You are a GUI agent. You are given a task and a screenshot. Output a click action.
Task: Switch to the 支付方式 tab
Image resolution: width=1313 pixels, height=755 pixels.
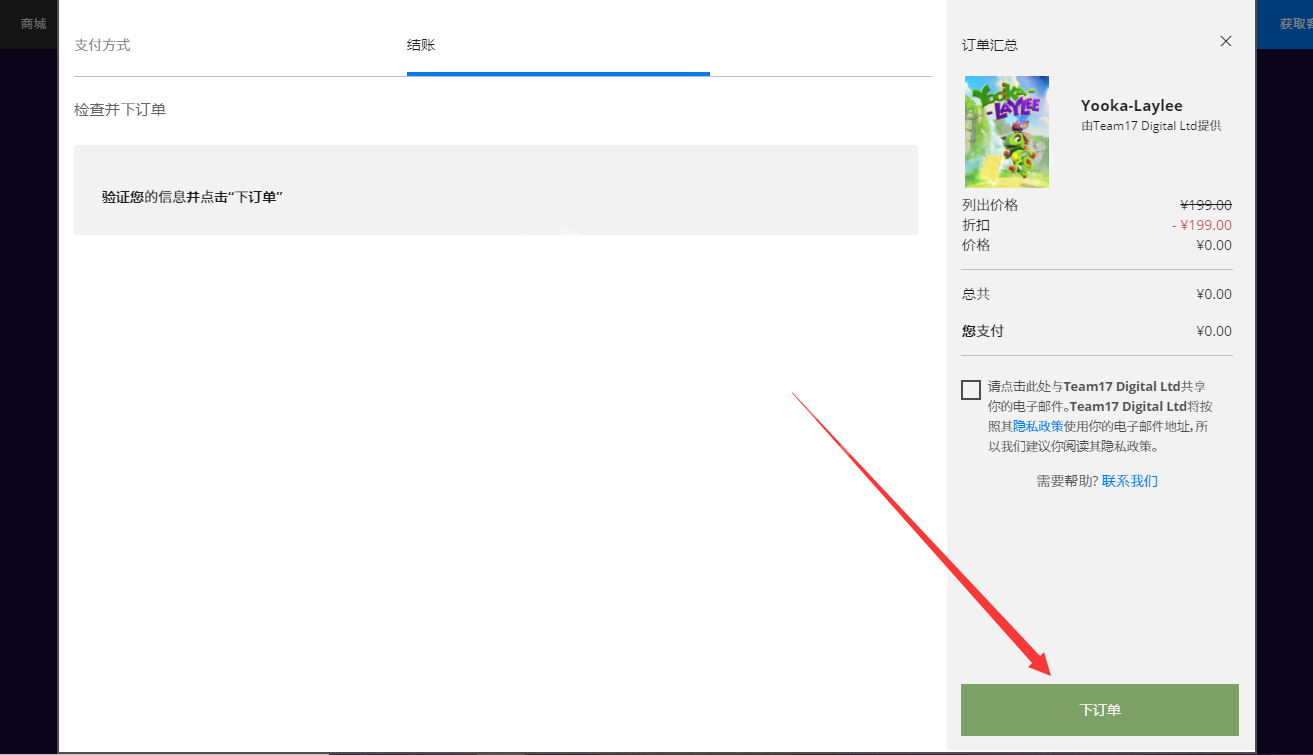pos(102,45)
